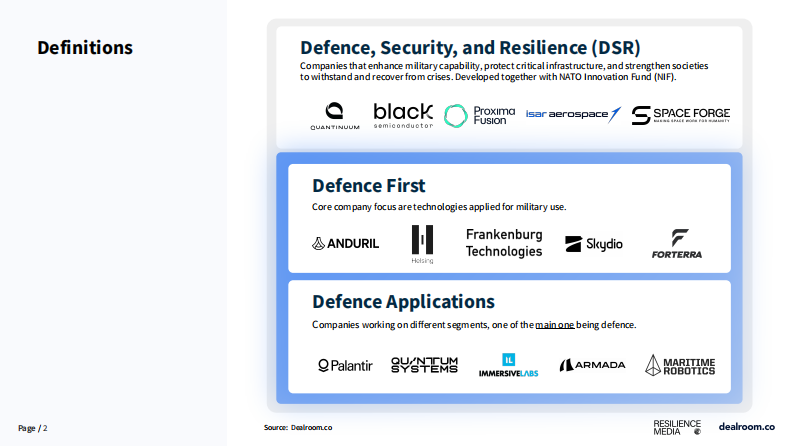Image resolution: width=793 pixels, height=446 pixels.
Task: Click the Space Forge logo
Action: pos(680,115)
